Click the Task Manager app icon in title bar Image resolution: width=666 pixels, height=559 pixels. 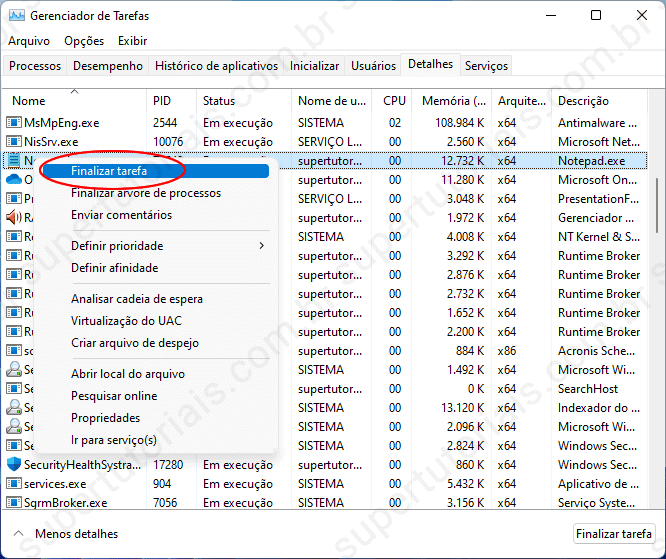pos(16,16)
